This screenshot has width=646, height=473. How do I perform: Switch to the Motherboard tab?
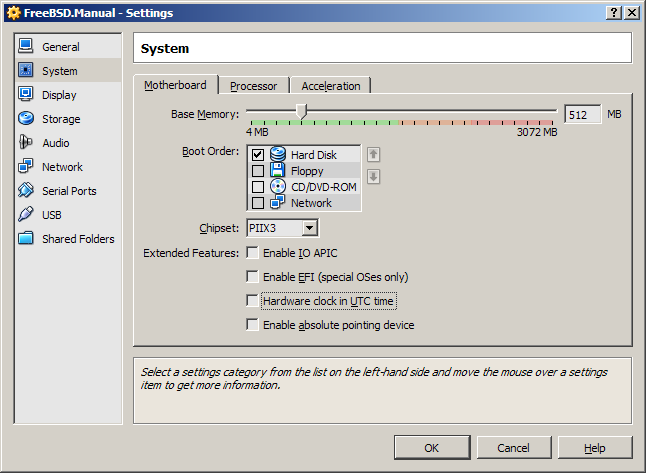176,85
